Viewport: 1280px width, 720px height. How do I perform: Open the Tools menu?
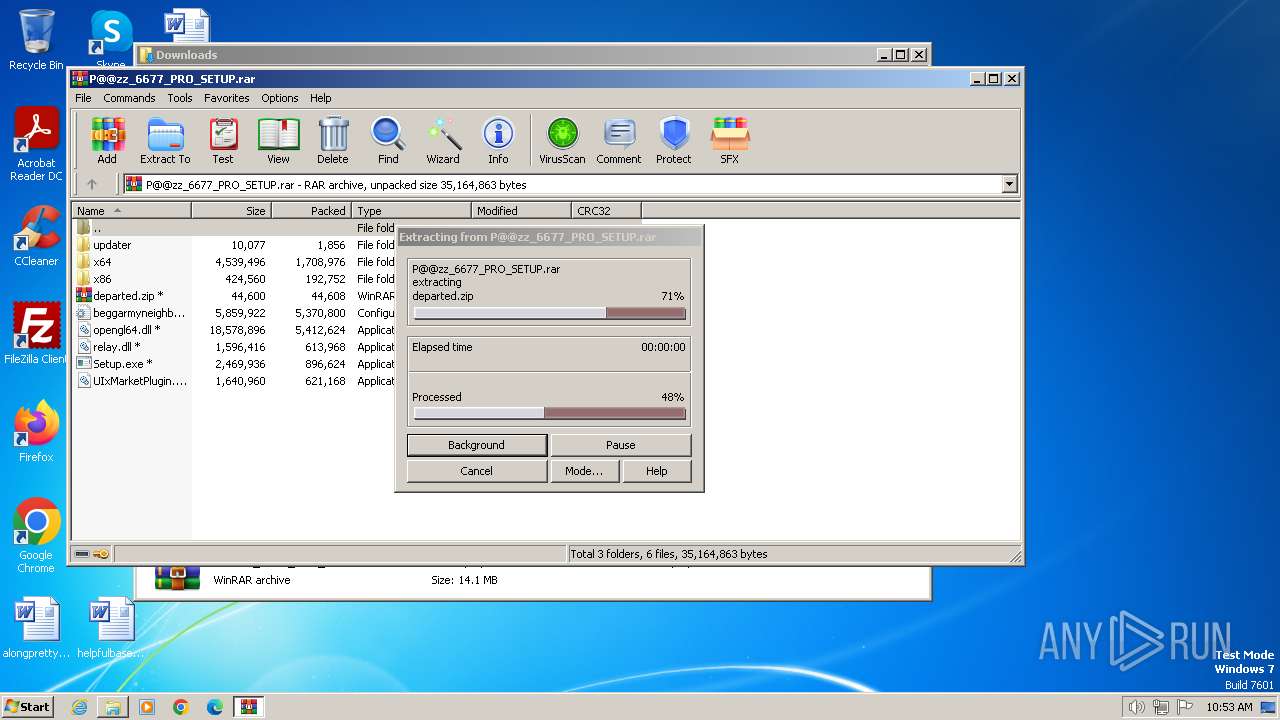pos(180,98)
